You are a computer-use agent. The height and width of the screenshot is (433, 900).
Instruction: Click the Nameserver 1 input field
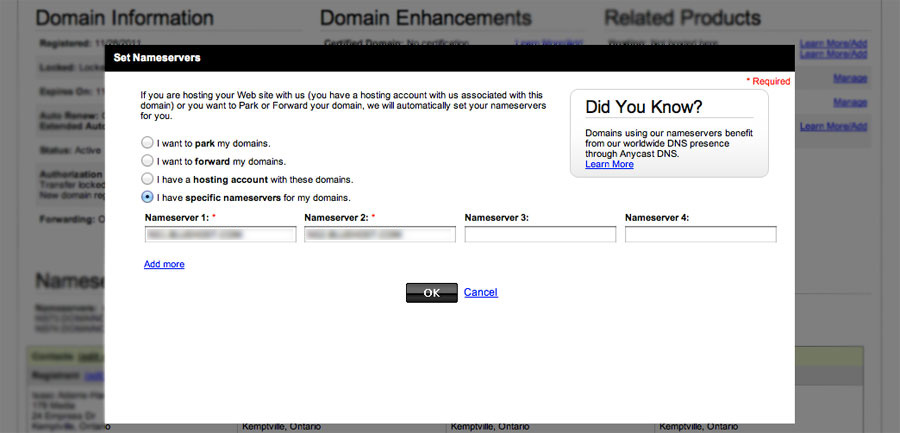click(221, 234)
